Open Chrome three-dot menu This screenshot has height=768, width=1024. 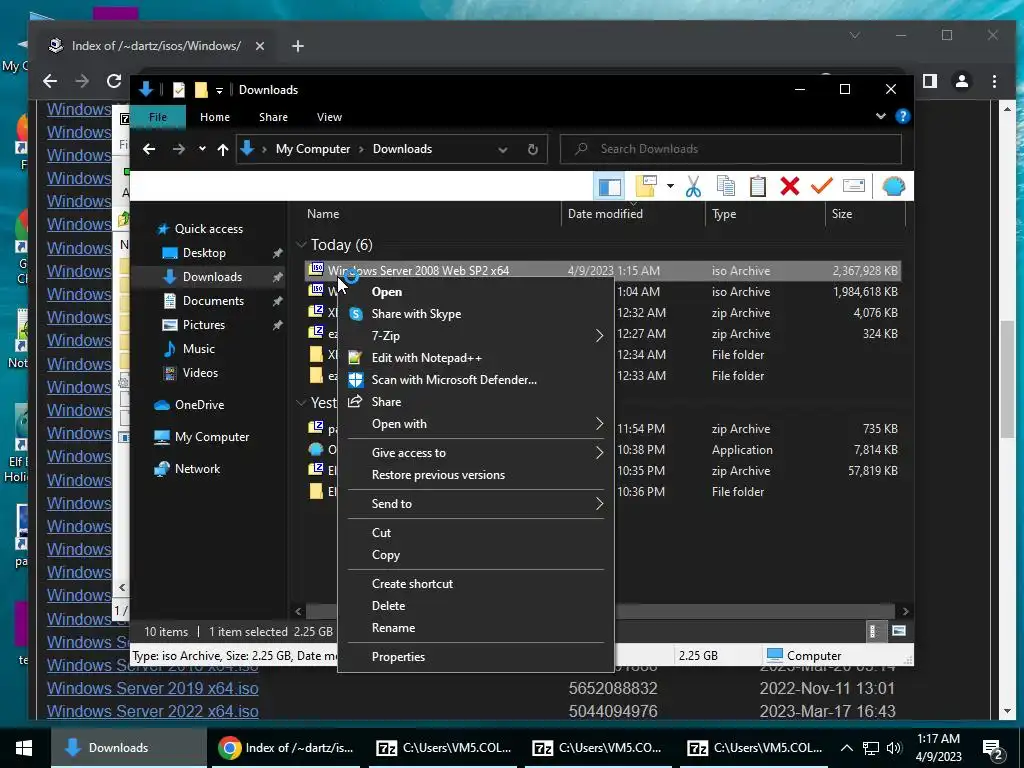995,81
